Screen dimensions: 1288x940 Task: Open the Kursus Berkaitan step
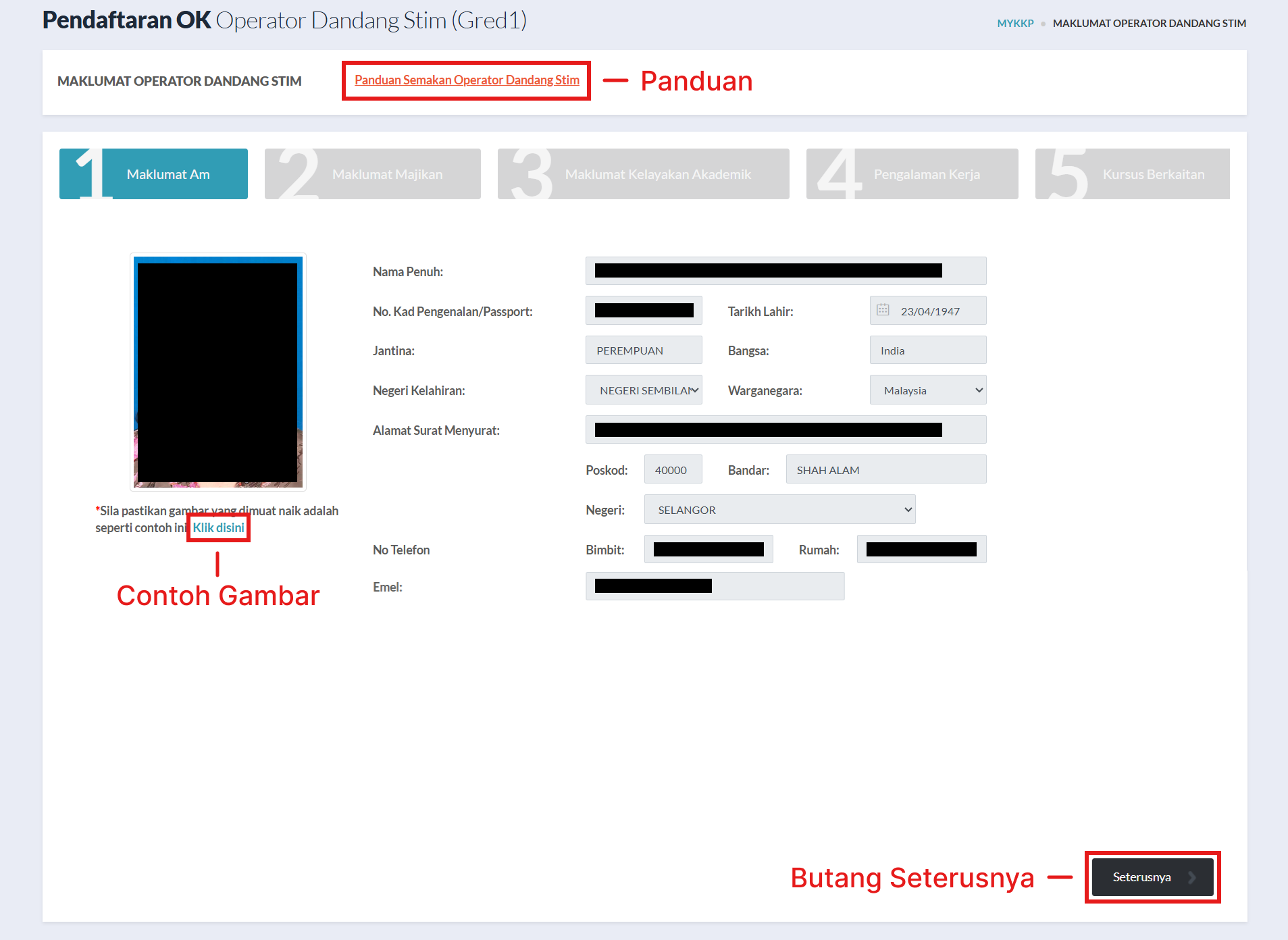1132,174
